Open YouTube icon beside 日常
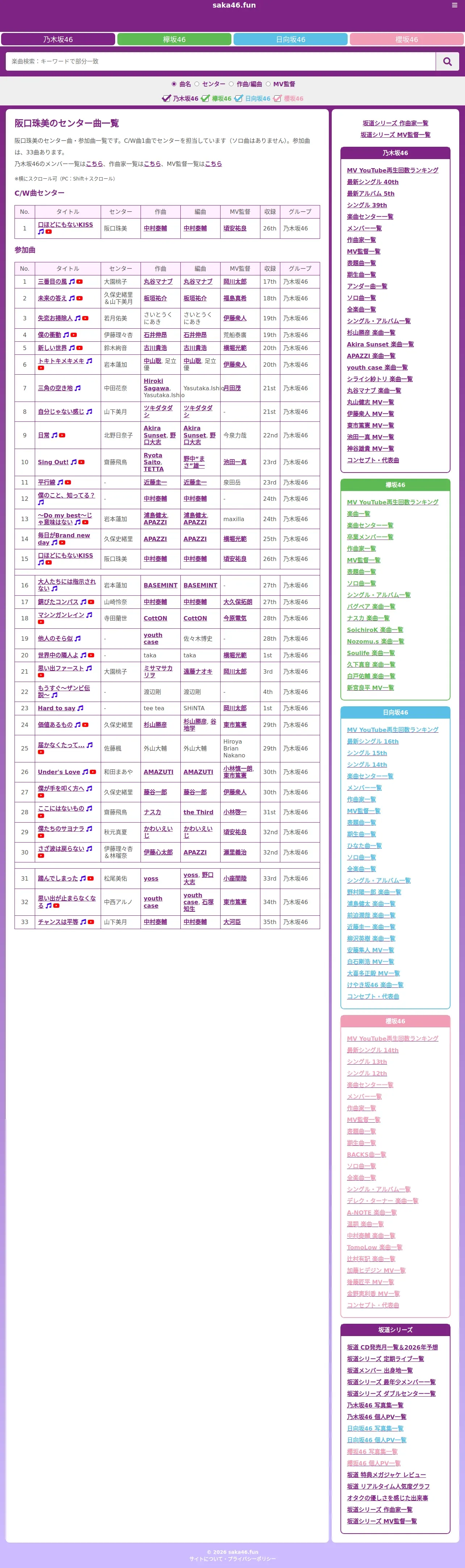465x1568 pixels. coord(62,435)
